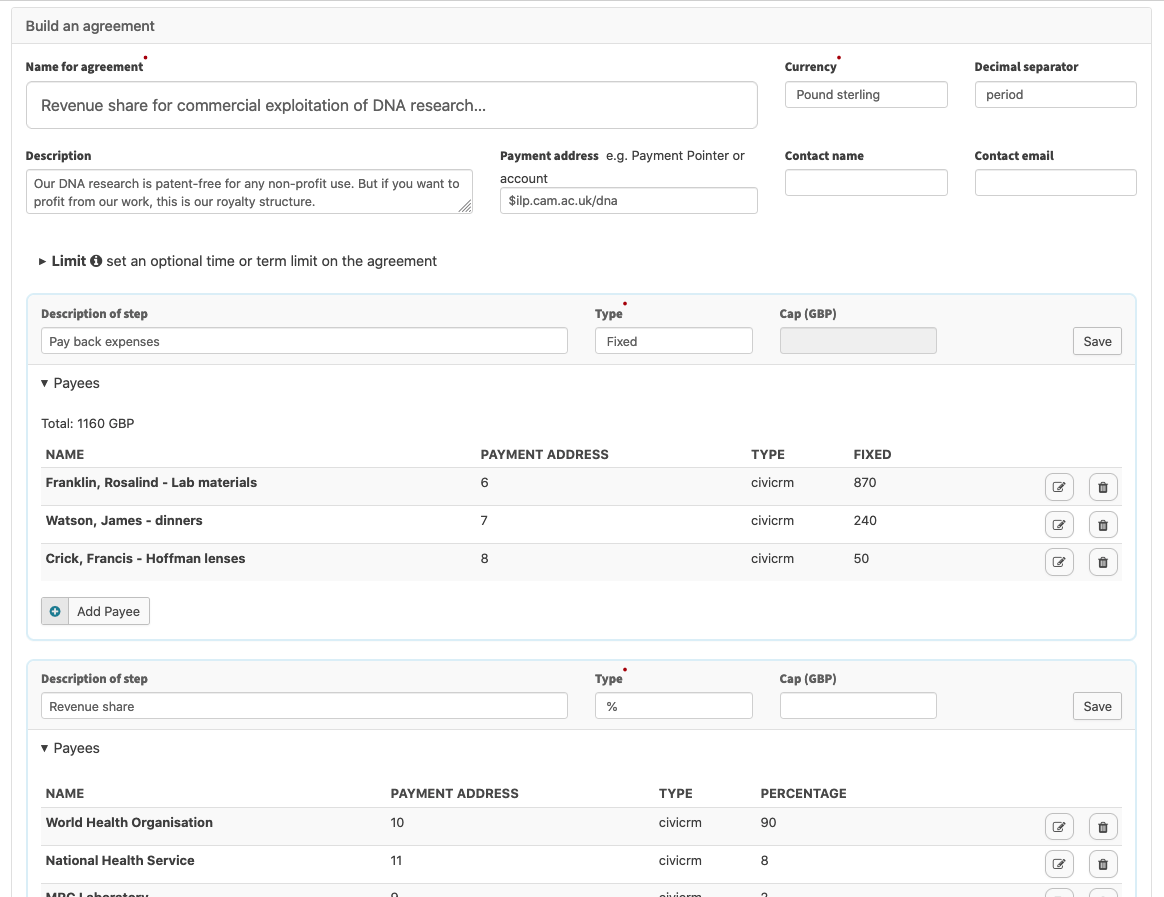Delete the Watson, James payee
This screenshot has width=1164, height=897.
(x=1102, y=524)
